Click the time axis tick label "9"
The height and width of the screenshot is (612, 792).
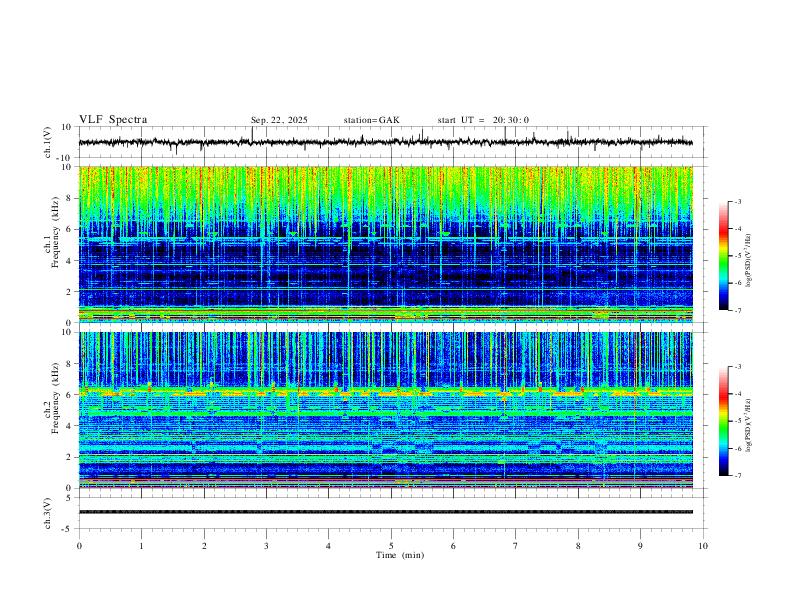(x=640, y=546)
